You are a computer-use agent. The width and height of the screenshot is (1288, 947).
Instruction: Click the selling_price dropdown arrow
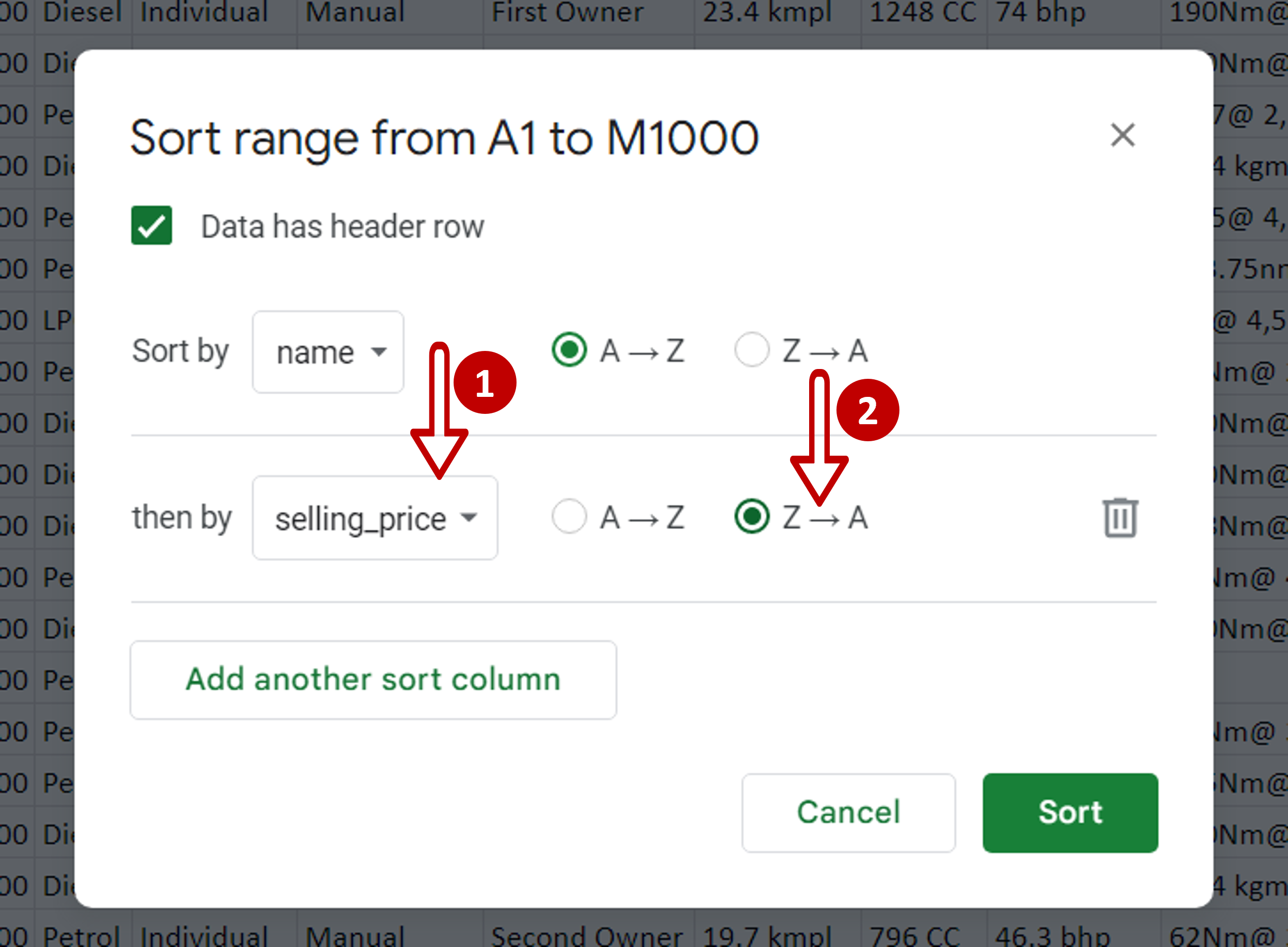(469, 518)
